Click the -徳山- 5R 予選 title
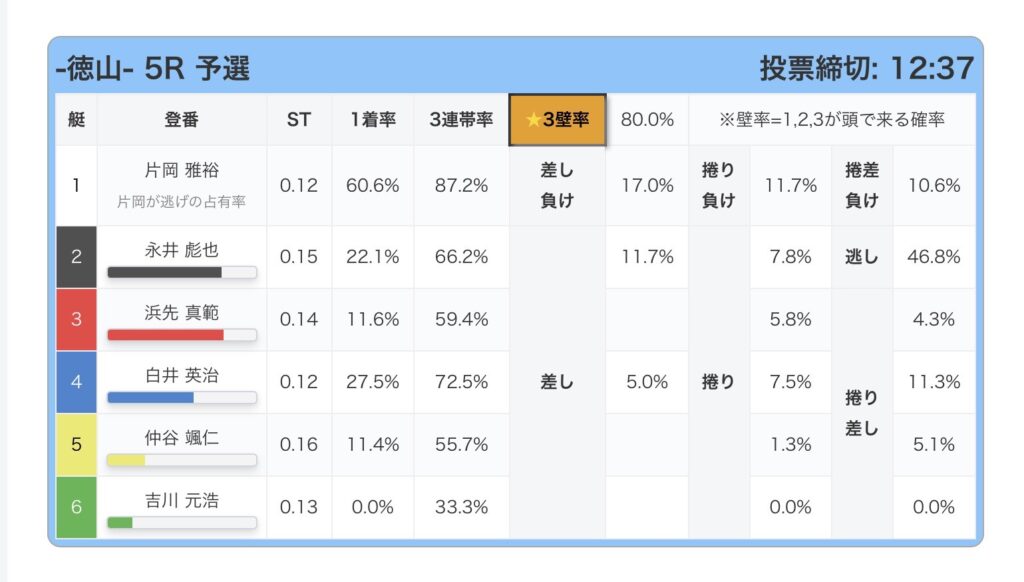The width and height of the screenshot is (1024, 582). [x=153, y=68]
